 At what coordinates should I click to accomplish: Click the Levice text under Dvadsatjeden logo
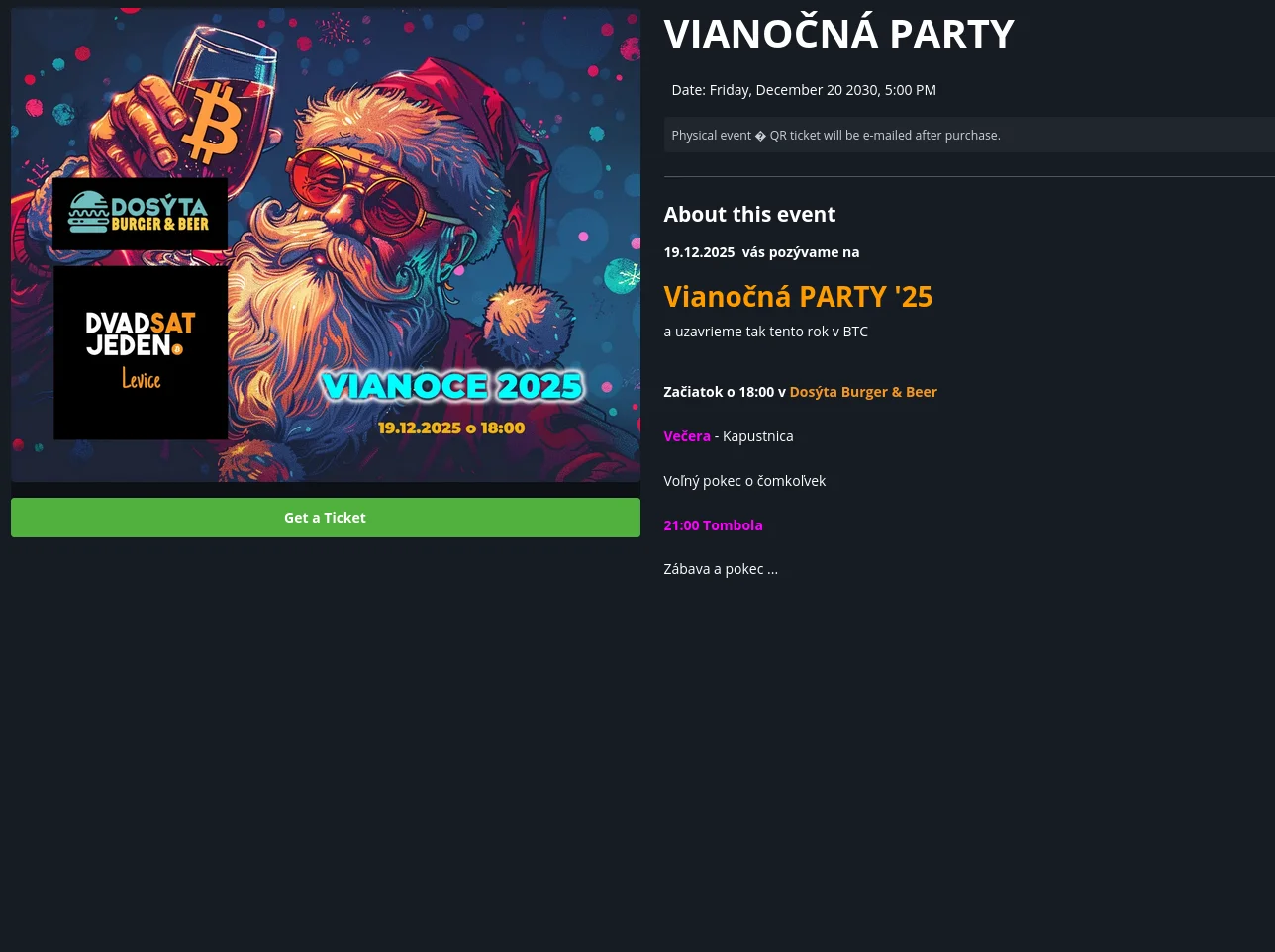[141, 379]
